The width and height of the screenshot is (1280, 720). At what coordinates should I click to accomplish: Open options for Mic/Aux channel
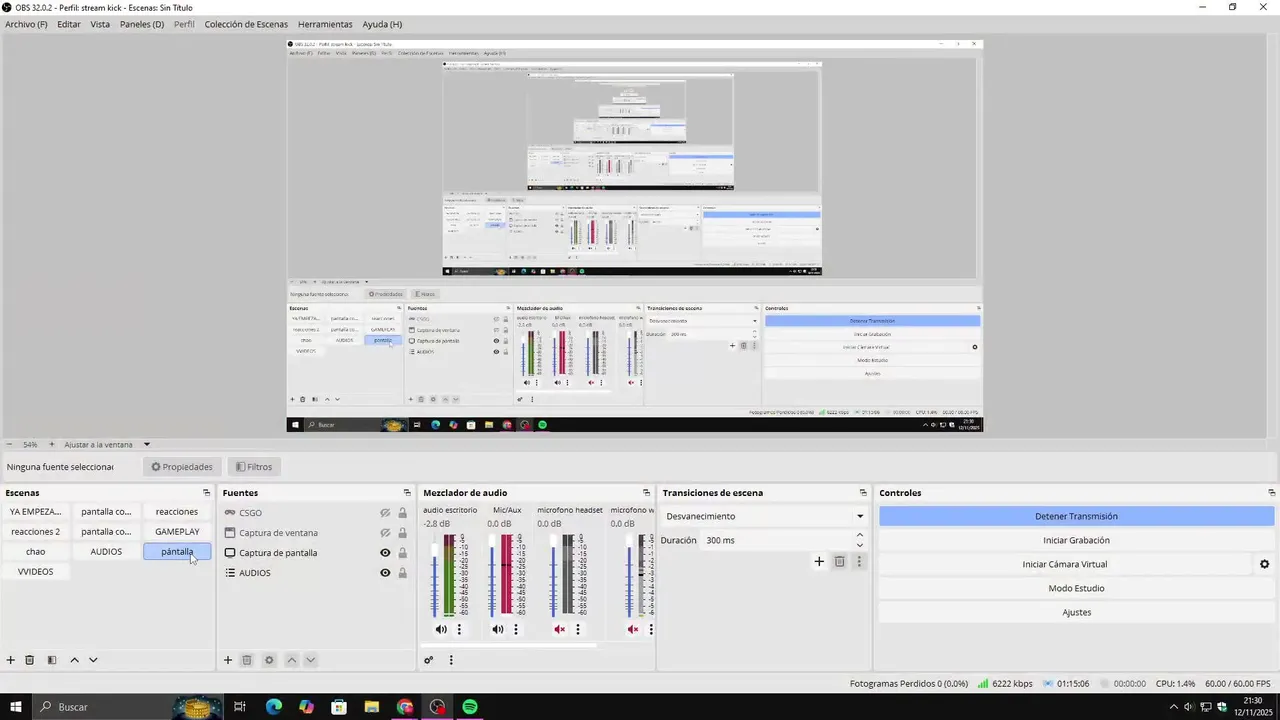click(x=516, y=629)
